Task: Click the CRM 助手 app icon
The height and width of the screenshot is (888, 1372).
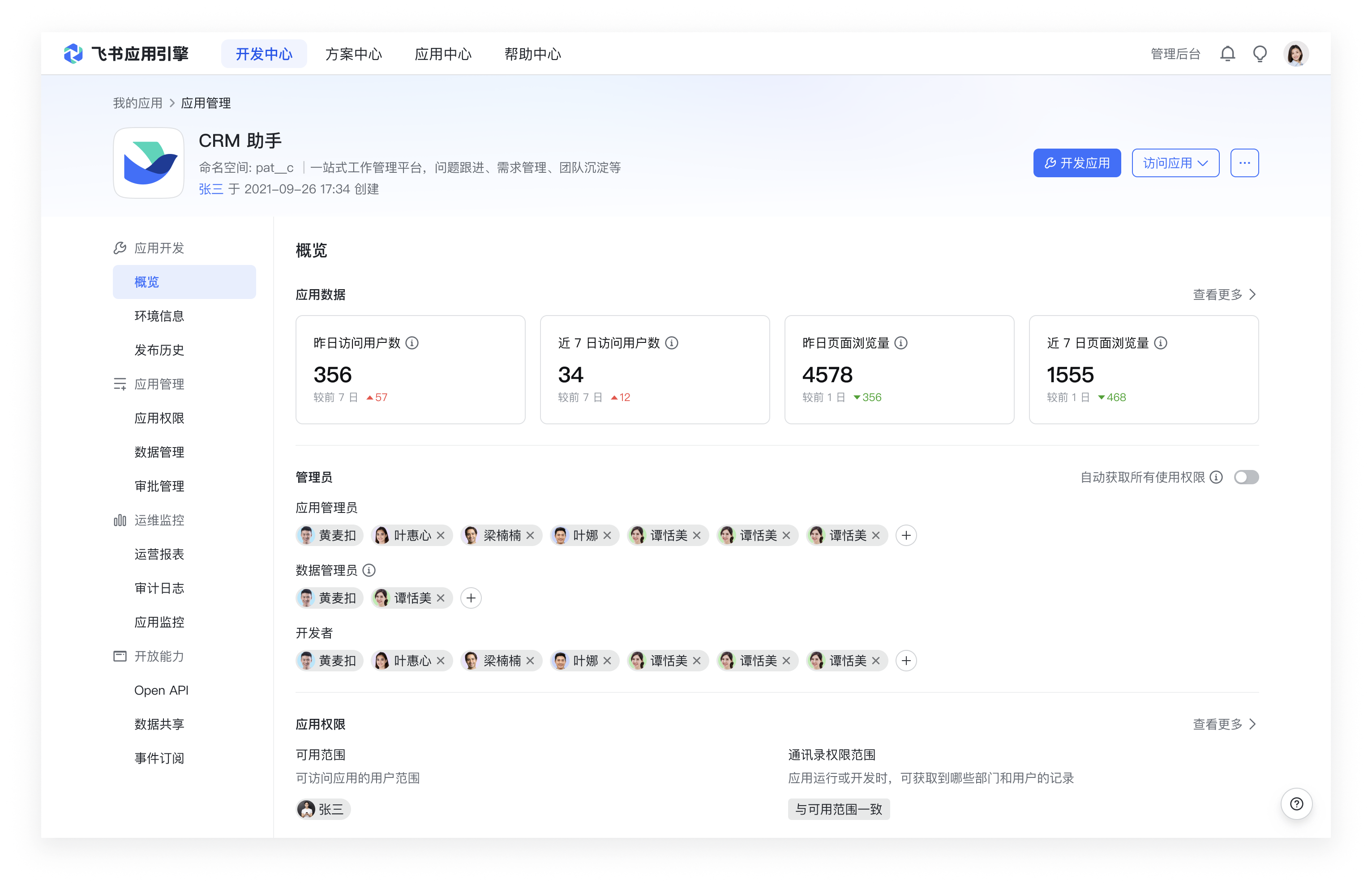Action: (x=148, y=162)
